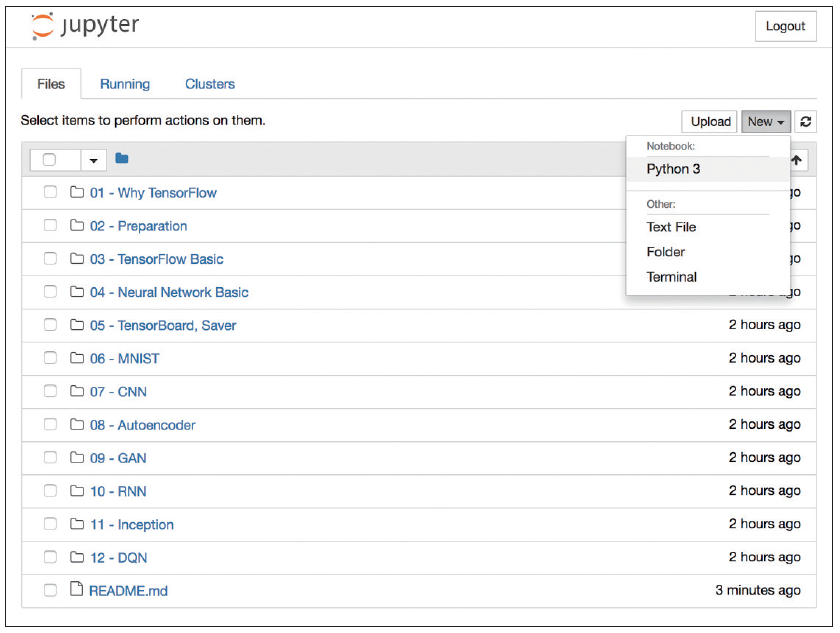Viewport: 840px width, 633px height.
Task: Click the Jupyter logo
Action: [85, 25]
